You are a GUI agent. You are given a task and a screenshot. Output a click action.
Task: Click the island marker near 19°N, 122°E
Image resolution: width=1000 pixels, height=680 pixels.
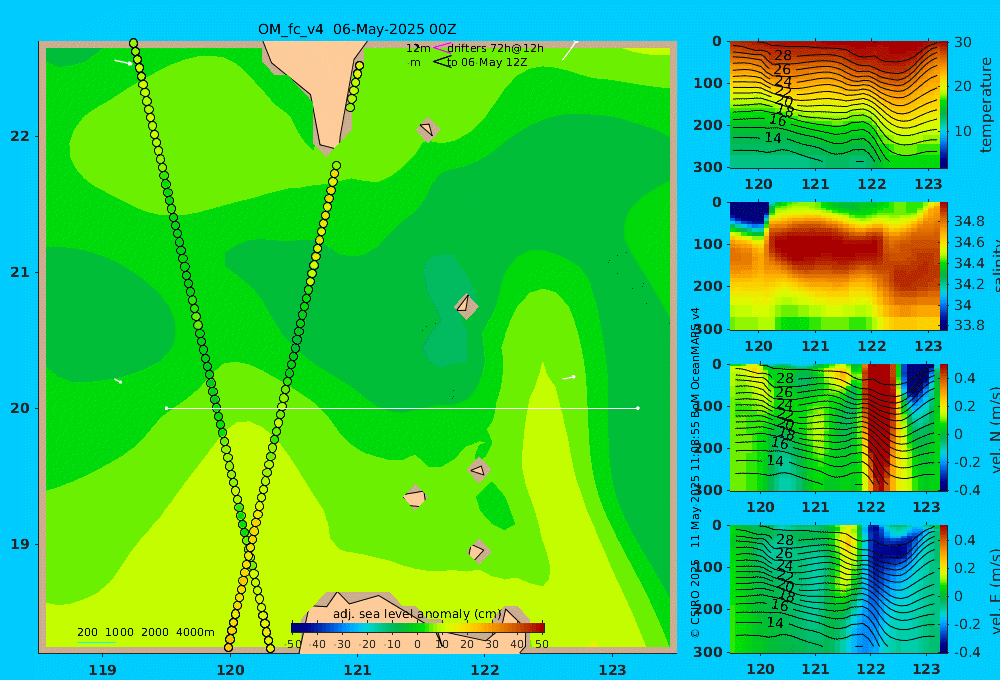(478, 551)
